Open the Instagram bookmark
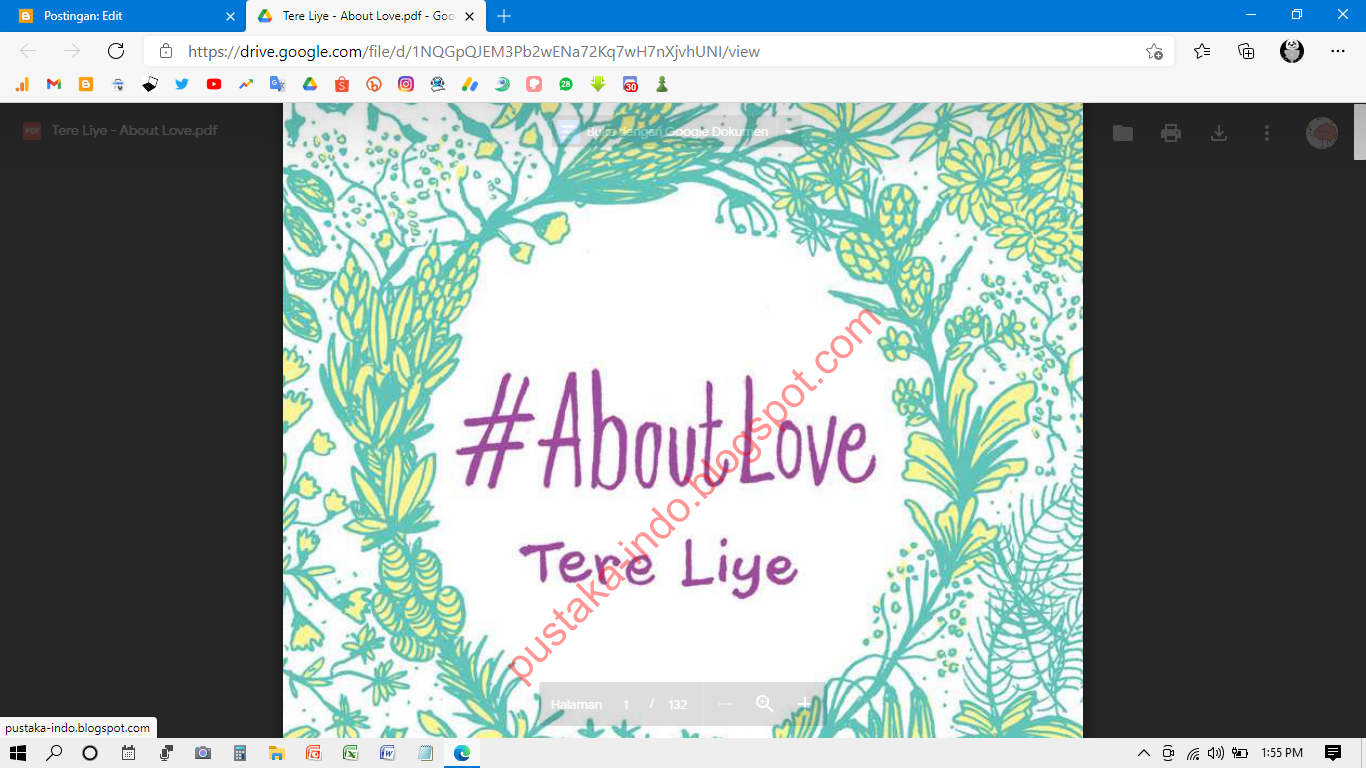 point(406,85)
